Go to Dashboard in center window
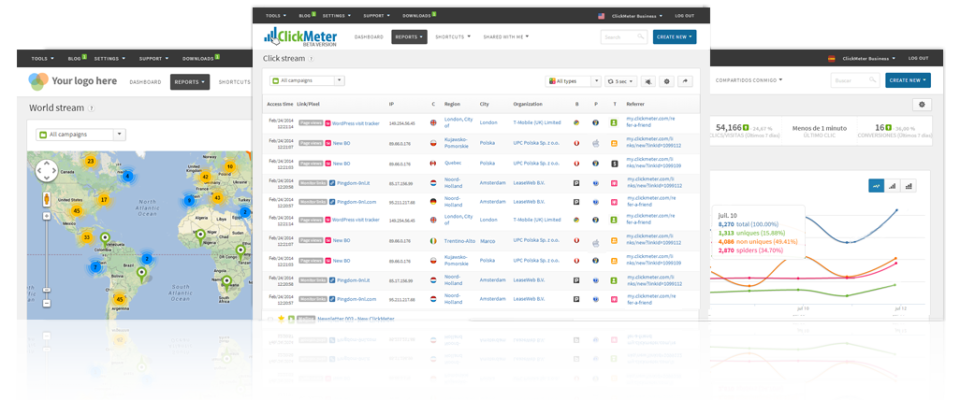 (369, 37)
